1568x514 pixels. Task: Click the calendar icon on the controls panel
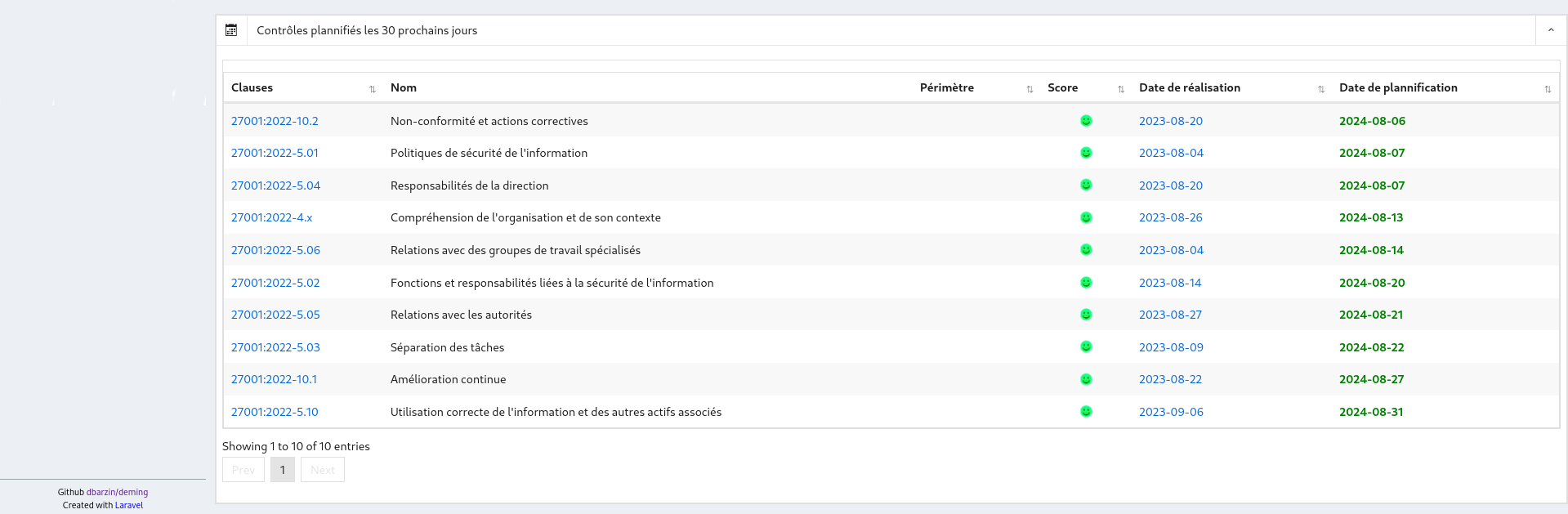pyautogui.click(x=231, y=29)
